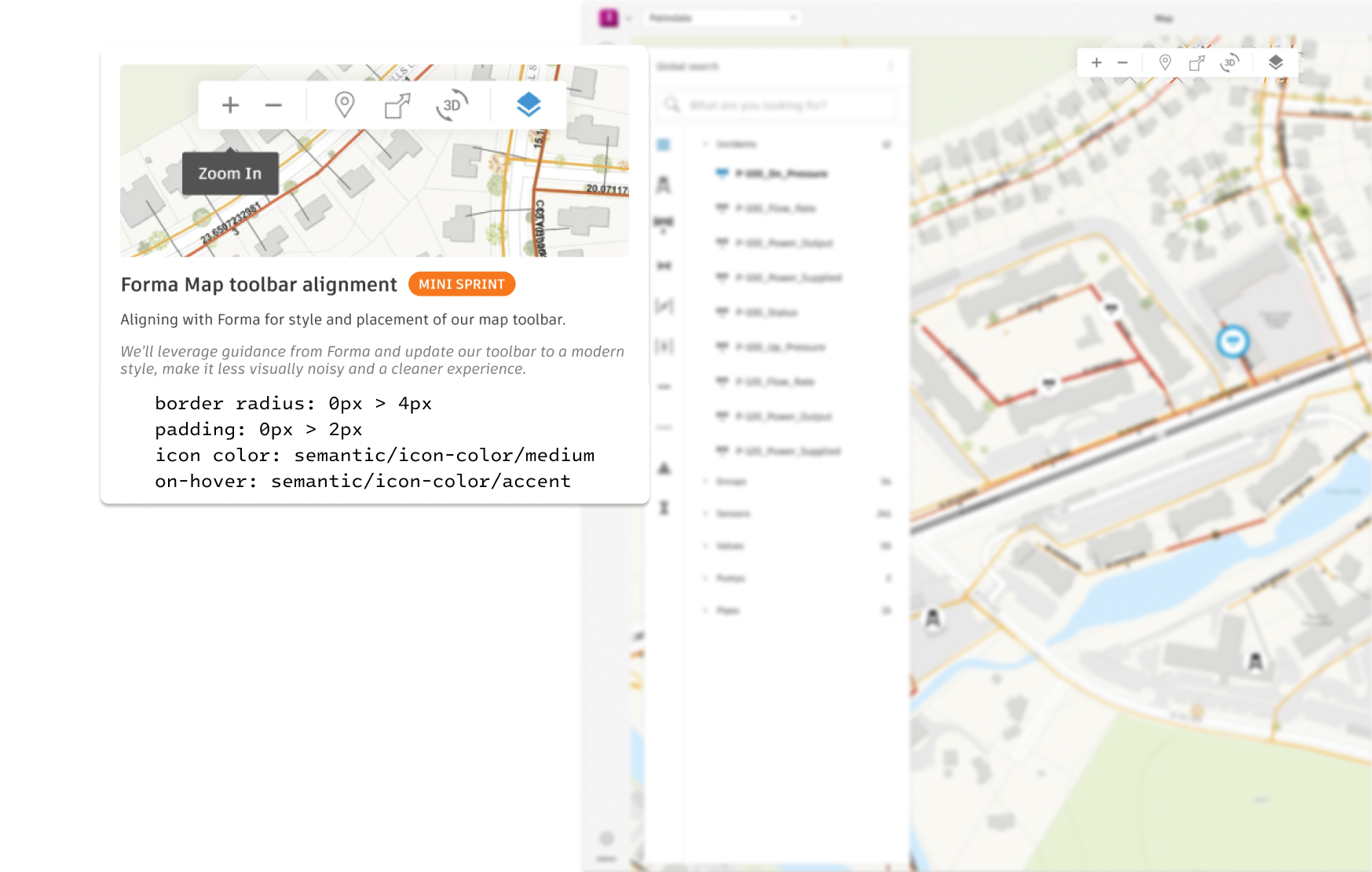Open the three-dot menu beside Global search
The image size is (1372, 872).
pyautogui.click(x=891, y=67)
